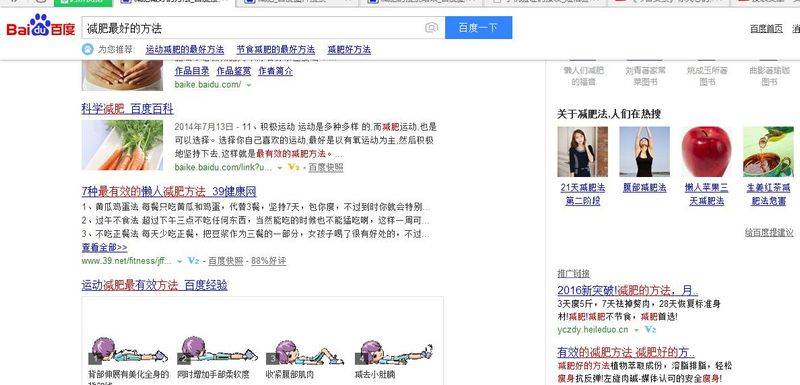The width and height of the screenshot is (800, 385).
Task: Click the hands-on-belly thumbnail image
Action: (x=122, y=75)
